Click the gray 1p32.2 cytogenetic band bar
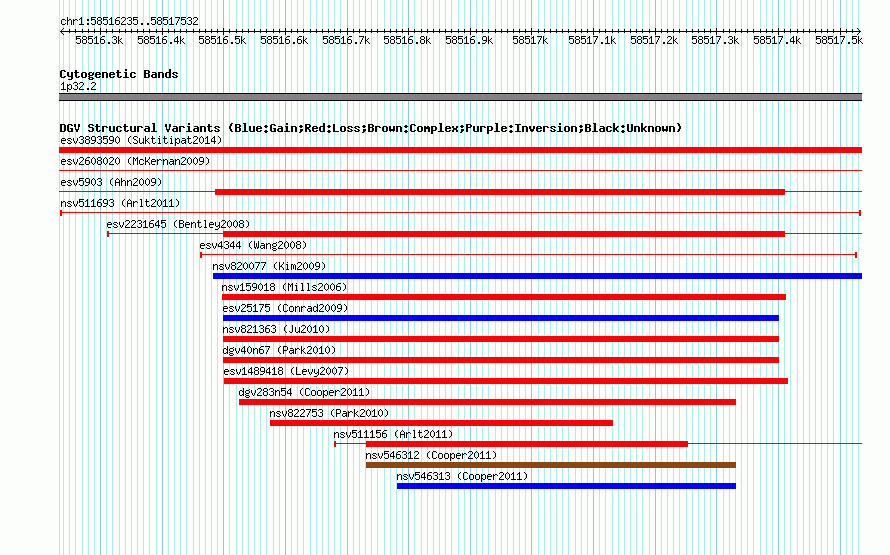This screenshot has width=890, height=555. pos(460,97)
